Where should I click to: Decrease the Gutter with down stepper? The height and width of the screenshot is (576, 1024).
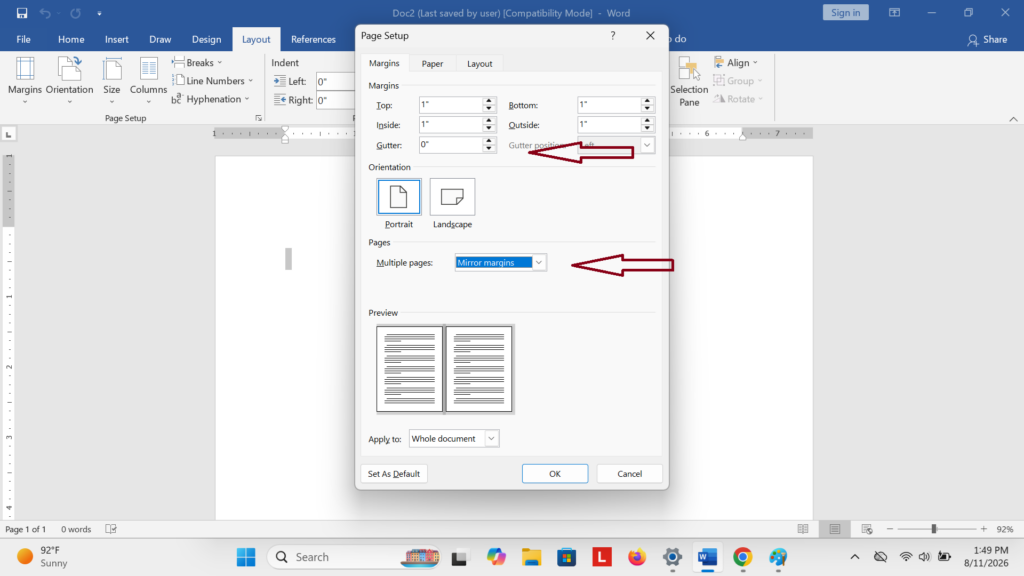(488, 149)
